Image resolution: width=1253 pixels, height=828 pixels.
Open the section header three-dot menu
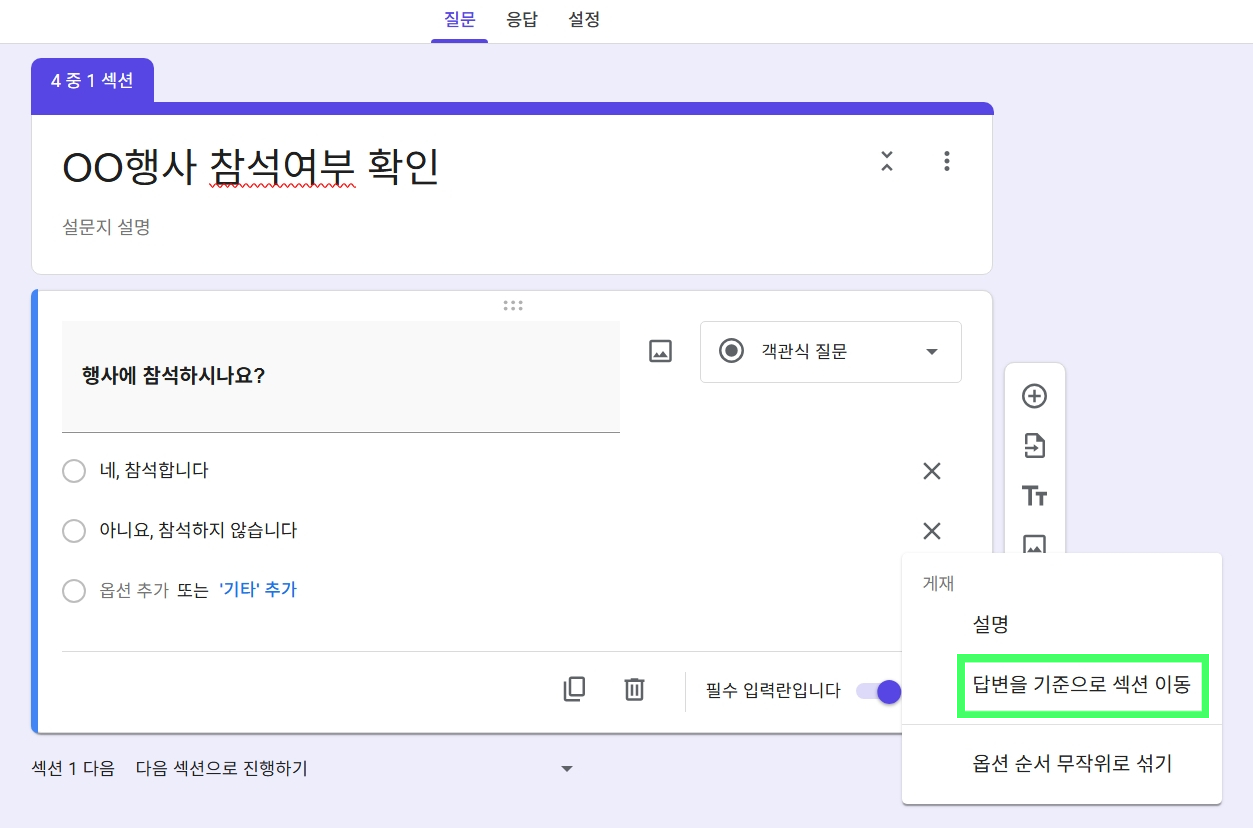pyautogui.click(x=946, y=162)
